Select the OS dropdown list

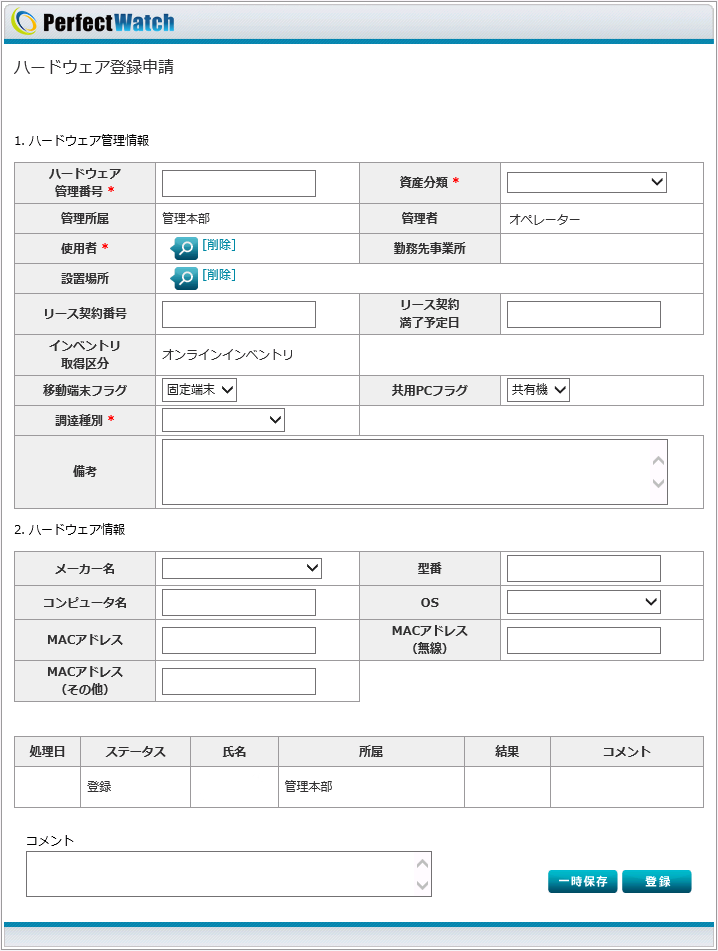[x=584, y=602]
